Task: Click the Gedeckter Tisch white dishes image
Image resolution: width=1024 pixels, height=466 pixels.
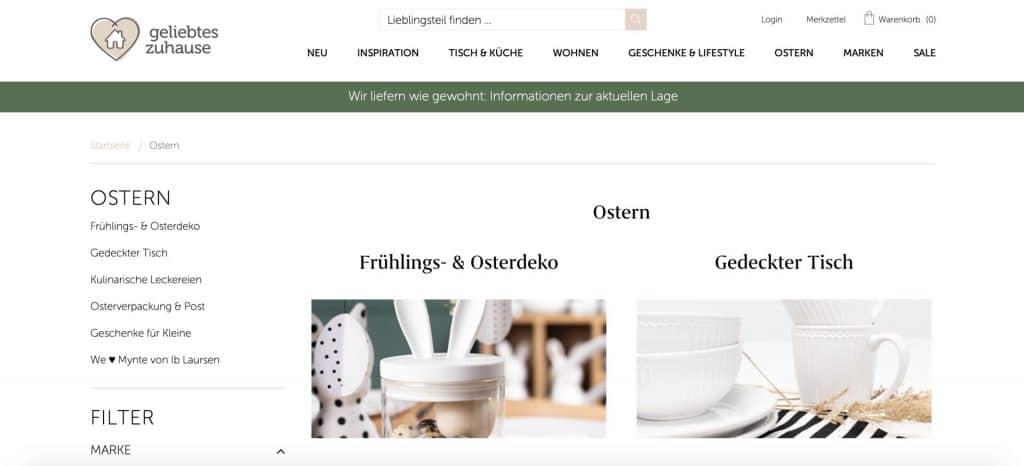Action: coord(784,368)
